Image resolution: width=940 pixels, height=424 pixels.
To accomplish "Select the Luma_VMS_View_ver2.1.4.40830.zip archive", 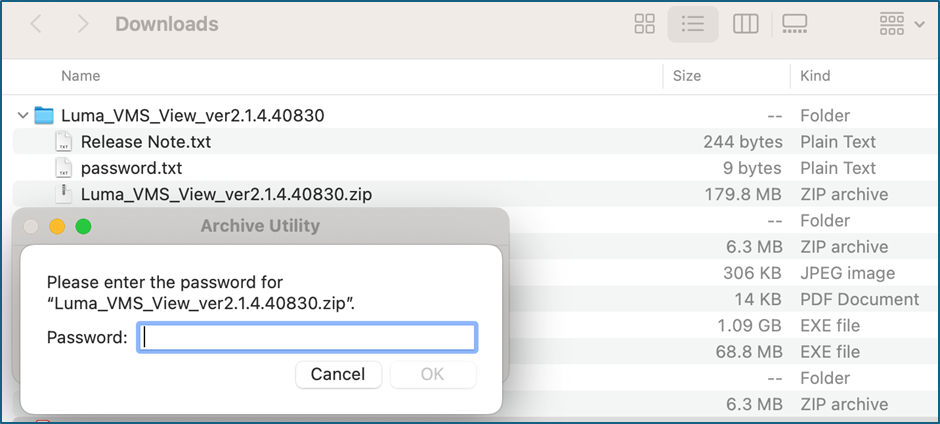I will (226, 195).
